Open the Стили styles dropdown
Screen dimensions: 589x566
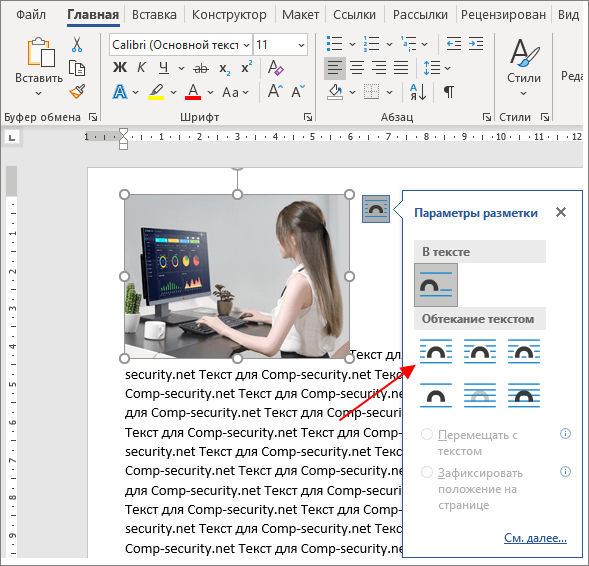(x=524, y=68)
